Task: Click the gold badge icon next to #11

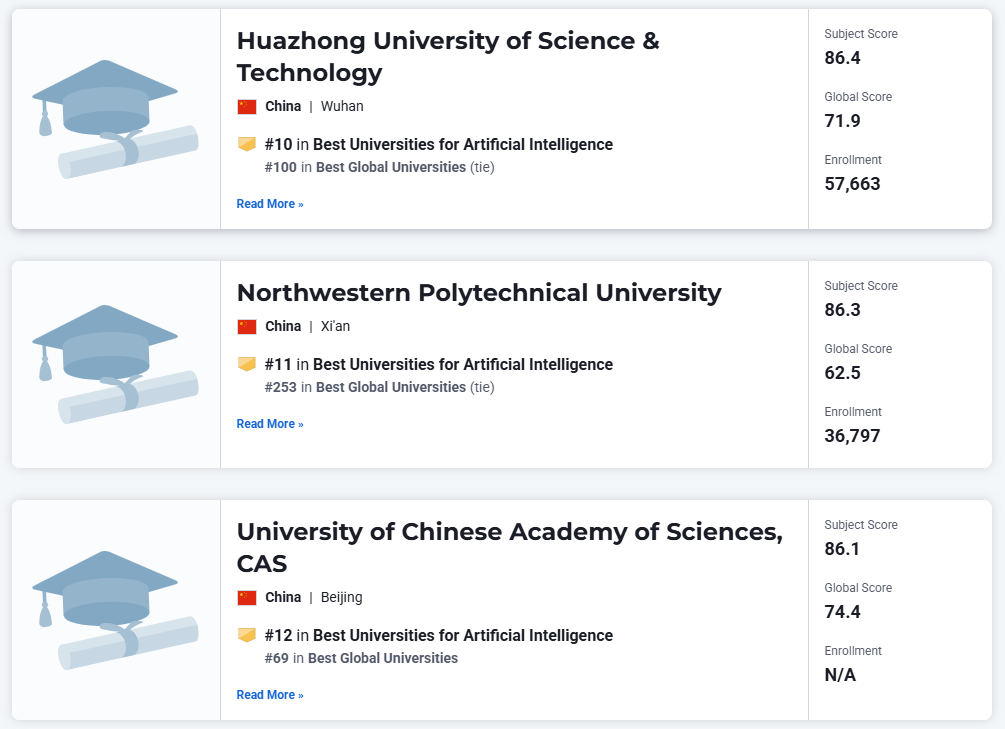Action: pos(247,364)
